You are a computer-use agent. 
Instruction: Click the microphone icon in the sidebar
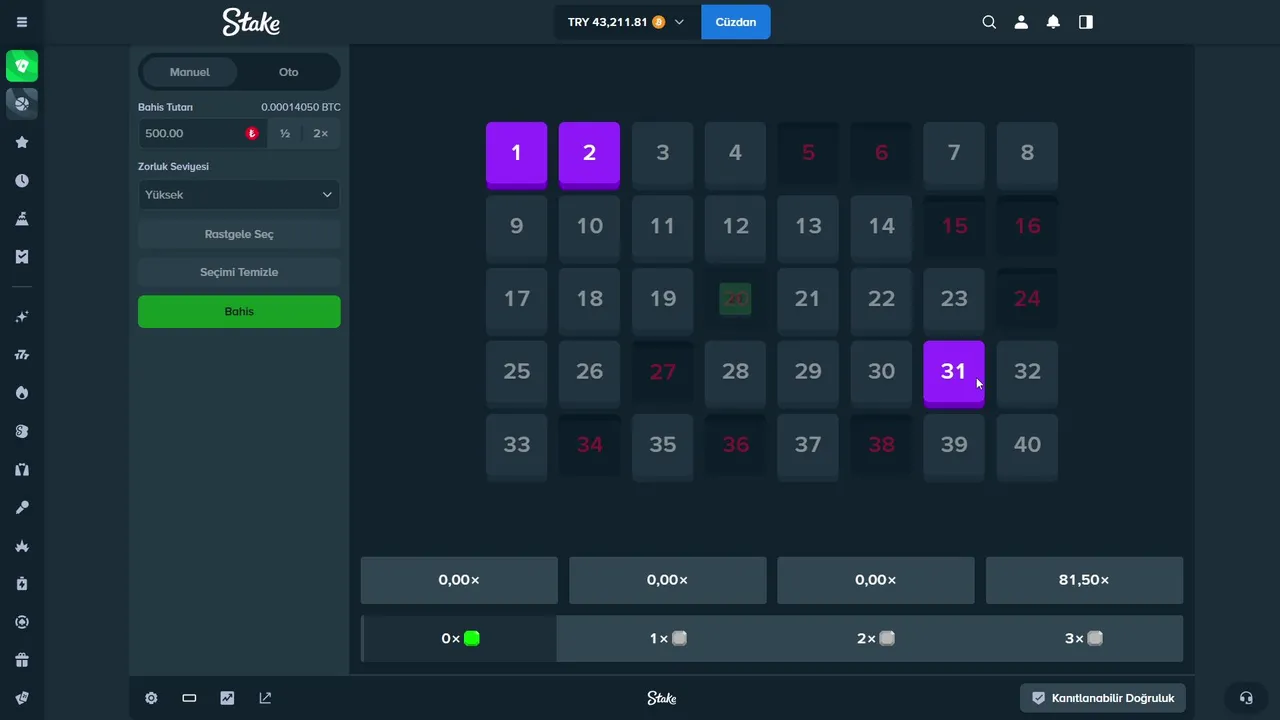(x=22, y=508)
